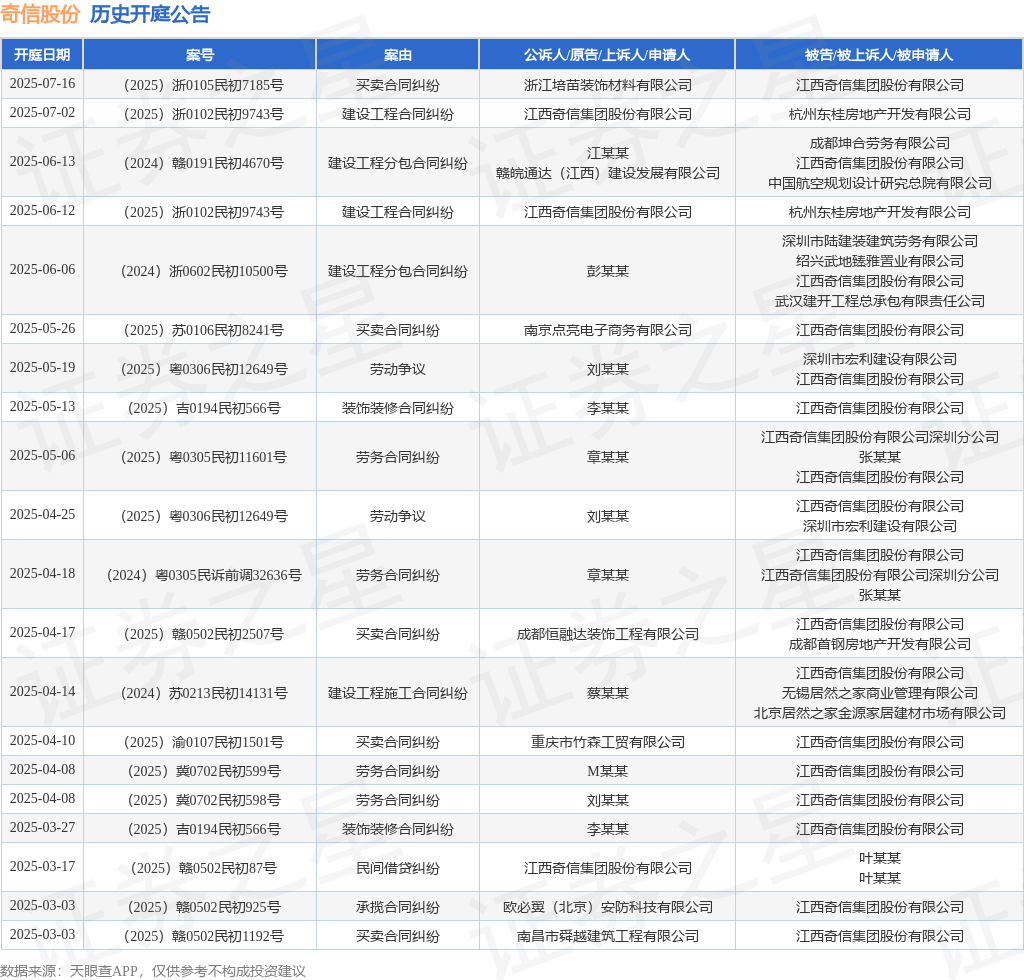1024x980 pixels.
Task: Select plaintiff name "江某某"
Action: (x=607, y=153)
